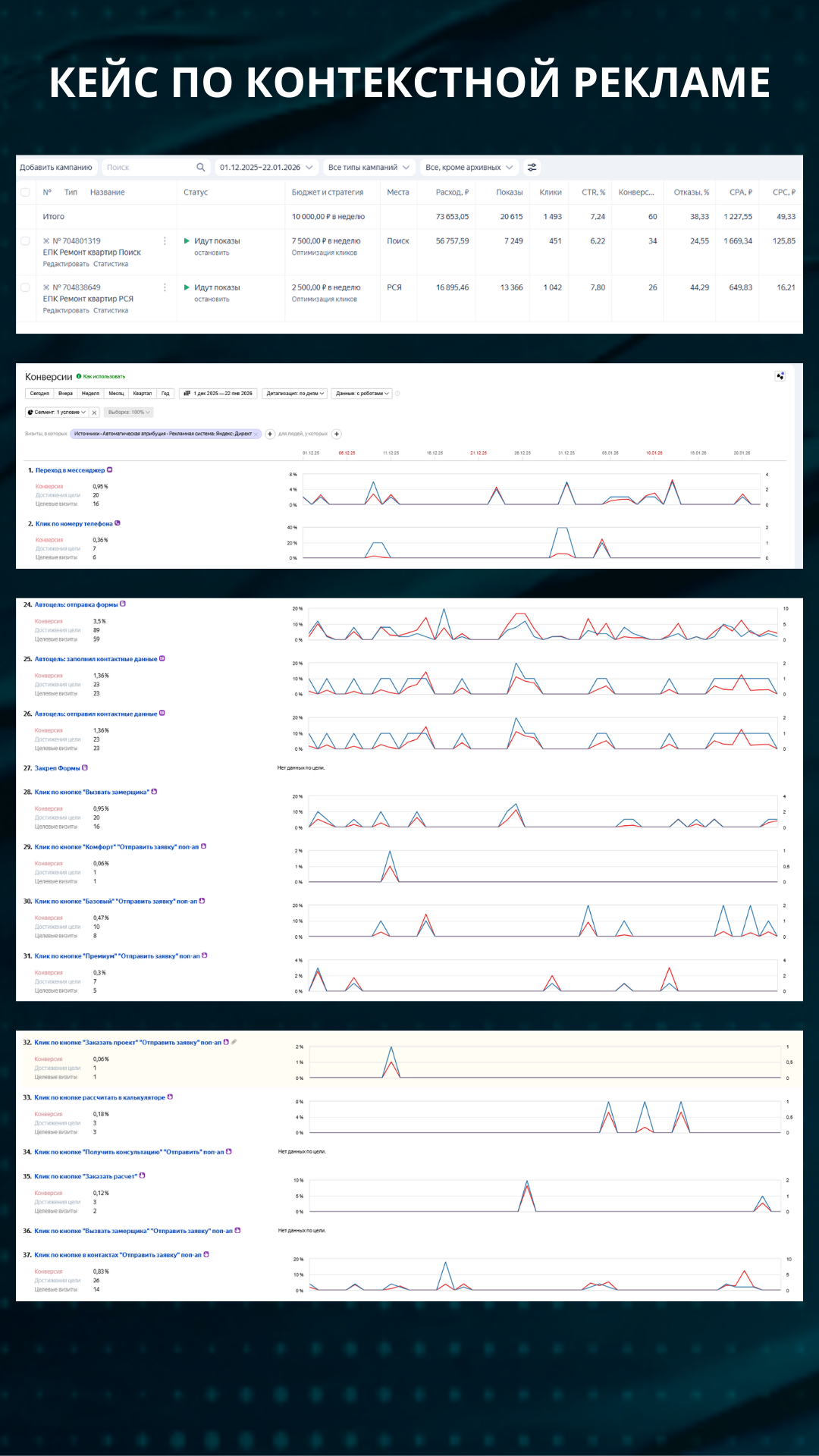Image resolution: width=819 pixels, height=1456 pixels.
Task: Check the box for ЕПК Ремонт квартир РСЯ
Action: (25, 287)
